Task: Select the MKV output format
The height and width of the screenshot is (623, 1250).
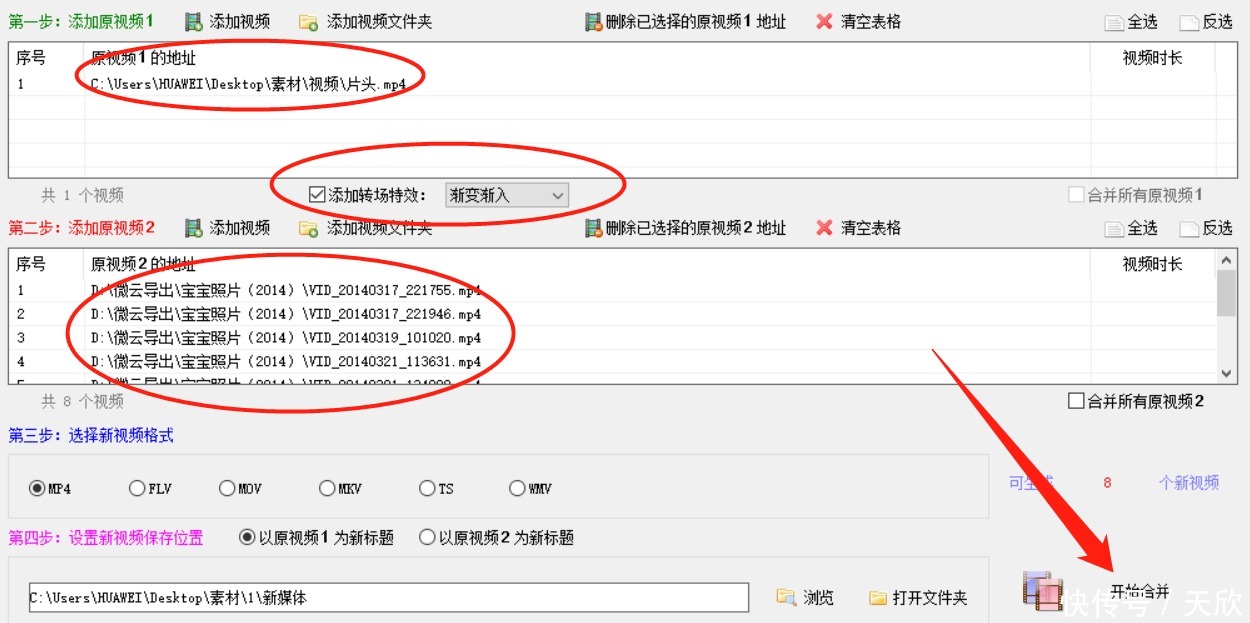Action: [x=327, y=488]
